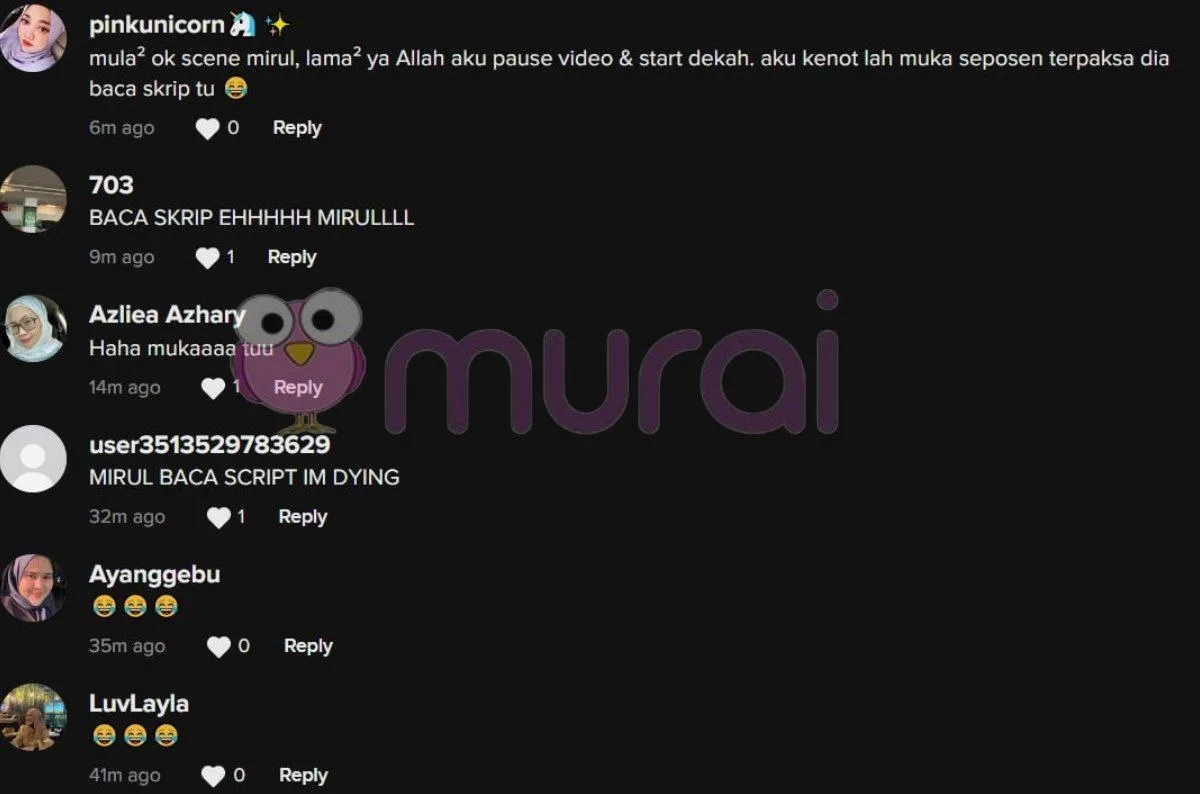This screenshot has height=794, width=1200.
Task: Open user3513529783629's default avatar
Action: (x=33, y=458)
